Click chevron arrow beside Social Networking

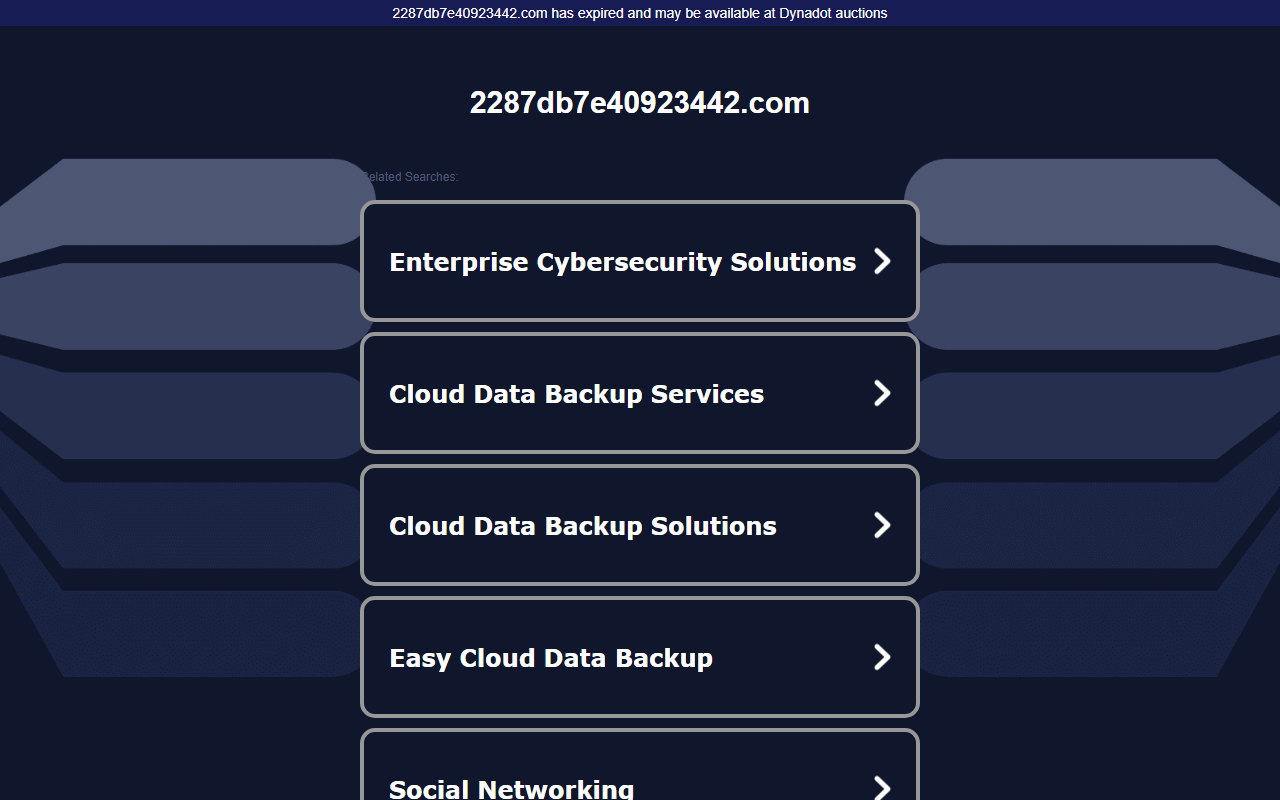coord(882,787)
